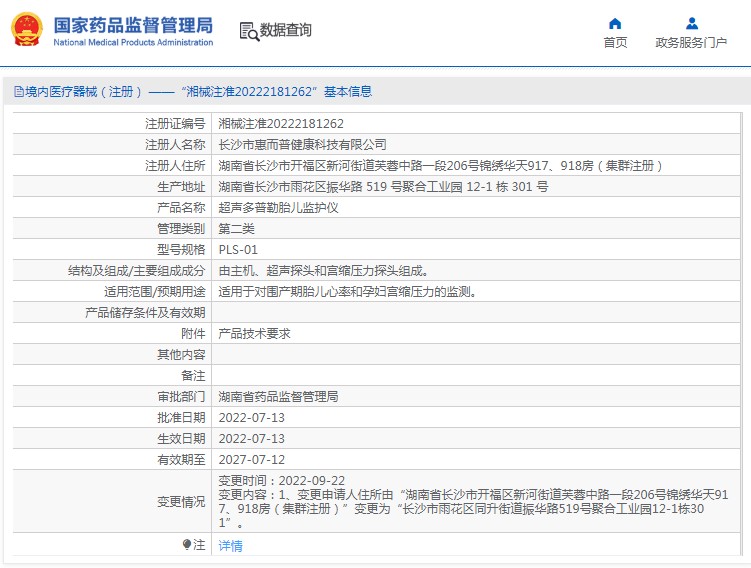Click the 生产地址 address value

pyautogui.click(x=383, y=187)
